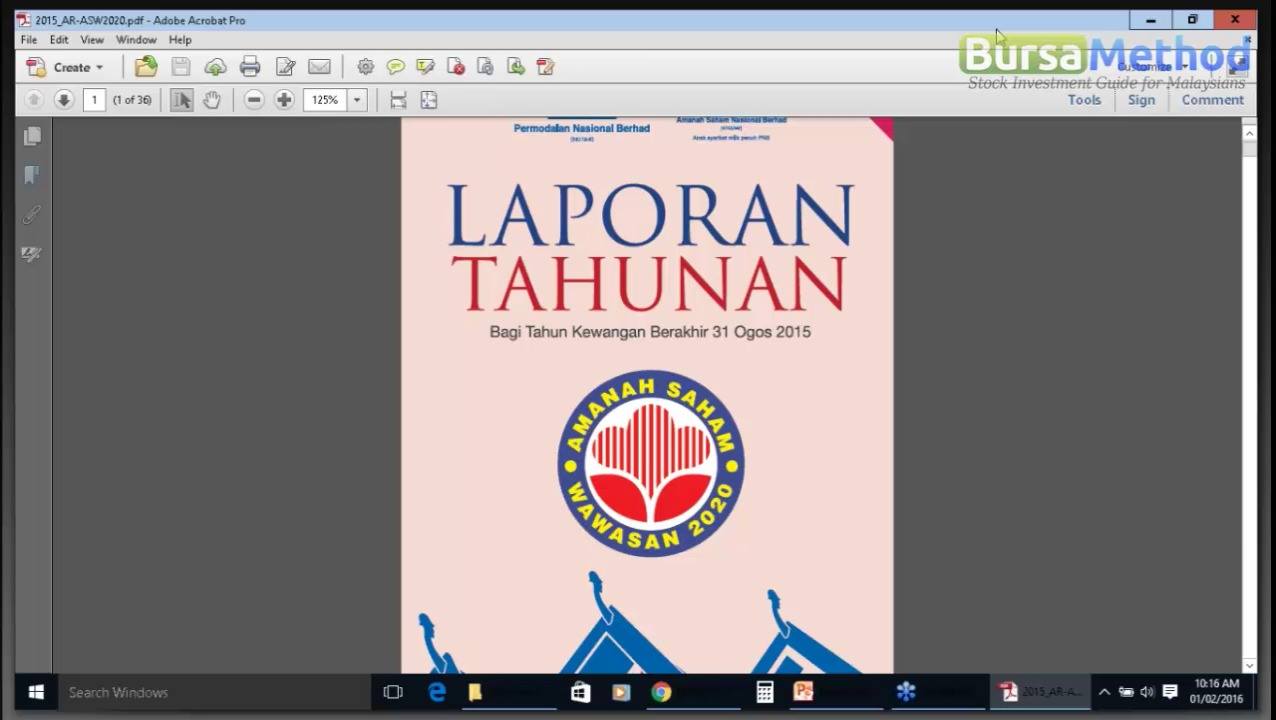Click the Acrobat 2015_AR-A taskbar button
The image size is (1276, 720).
pos(1042,692)
